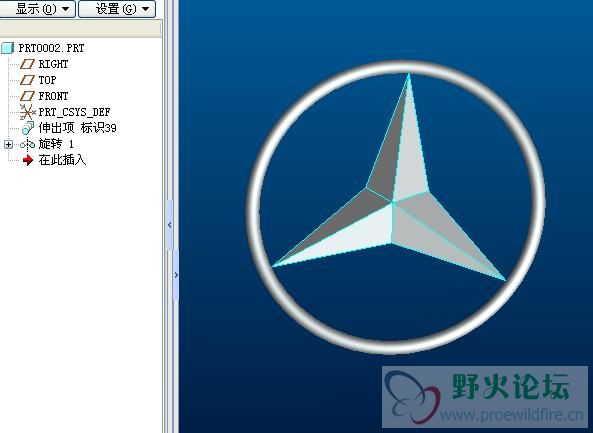Image resolution: width=593 pixels, height=433 pixels.
Task: Click the 野火论坛 logo text
Action: (x=511, y=386)
